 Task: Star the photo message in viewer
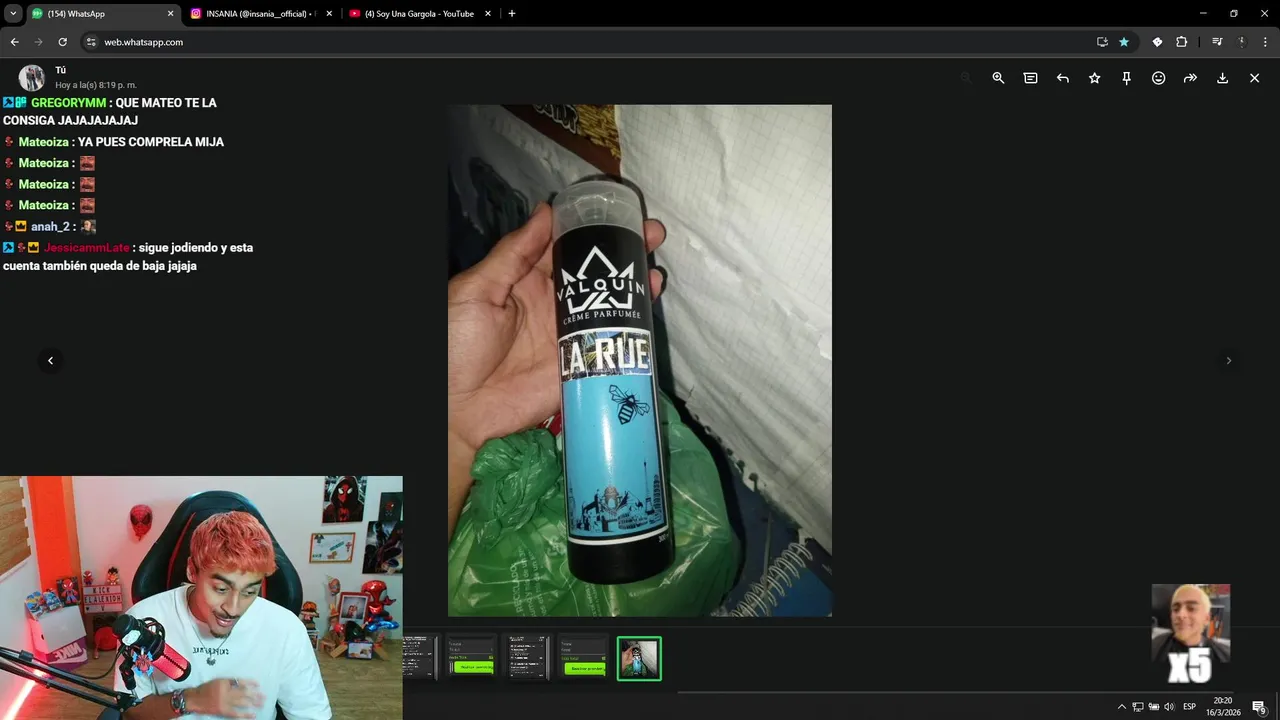[1094, 78]
